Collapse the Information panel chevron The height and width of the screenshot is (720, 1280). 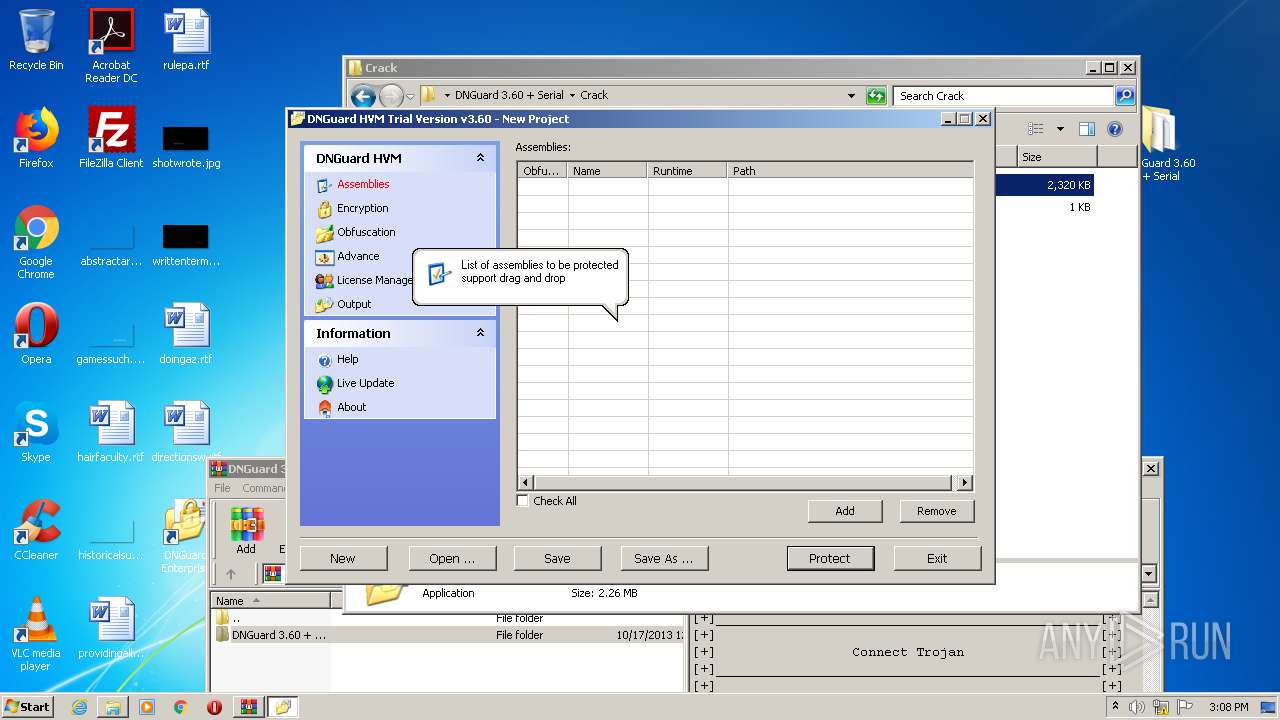click(480, 333)
